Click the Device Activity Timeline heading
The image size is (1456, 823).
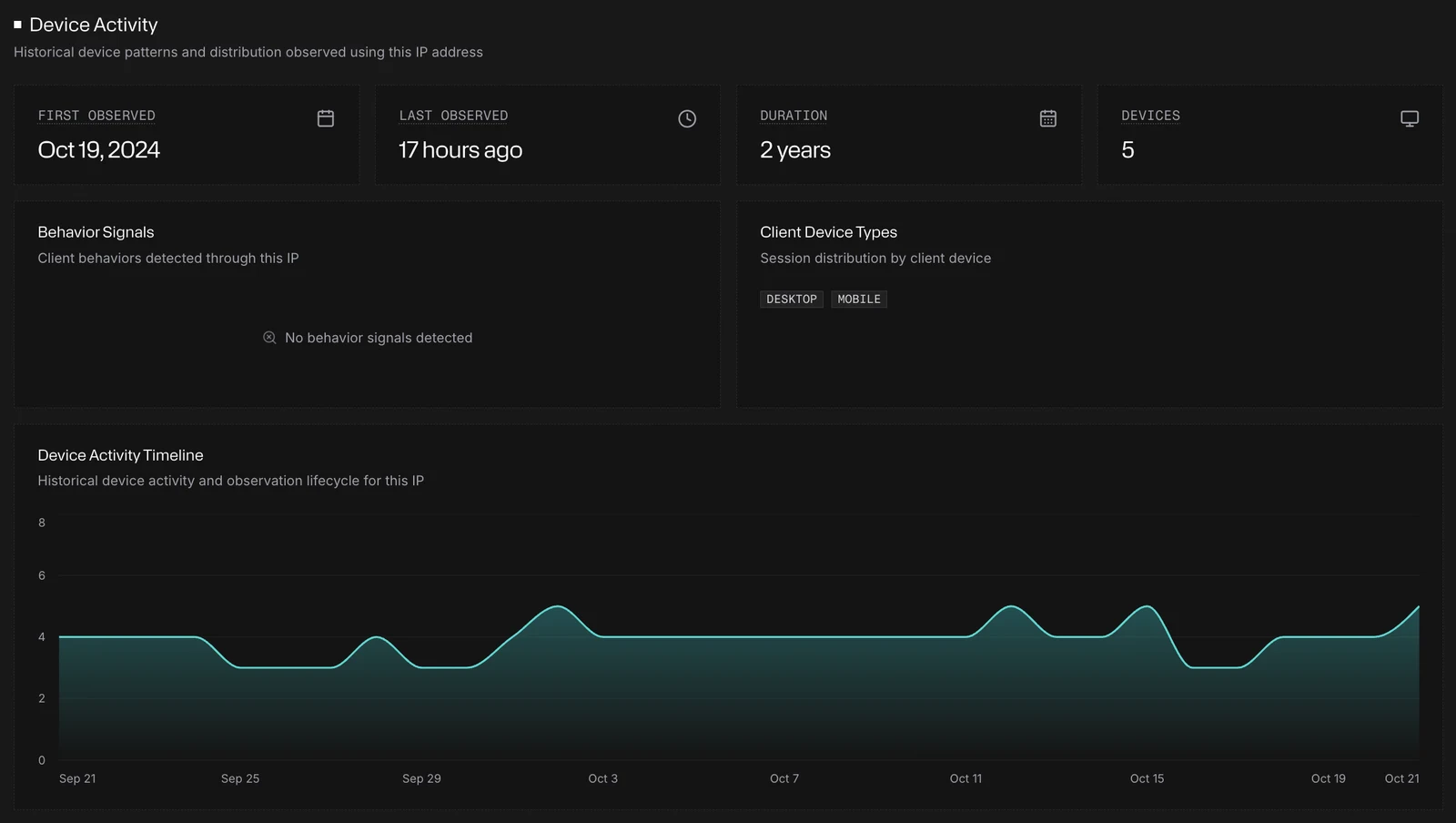[120, 455]
